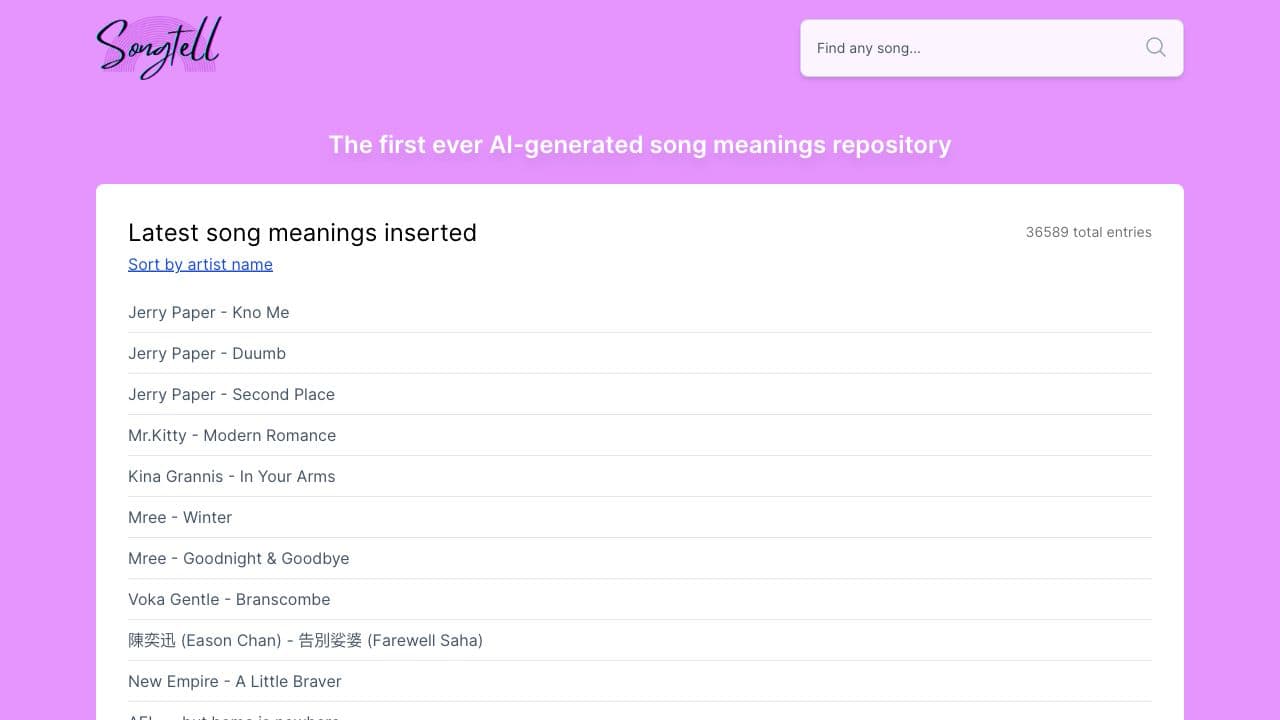Open Voka Gentle - Branscombe
The image size is (1280, 720).
click(x=229, y=599)
